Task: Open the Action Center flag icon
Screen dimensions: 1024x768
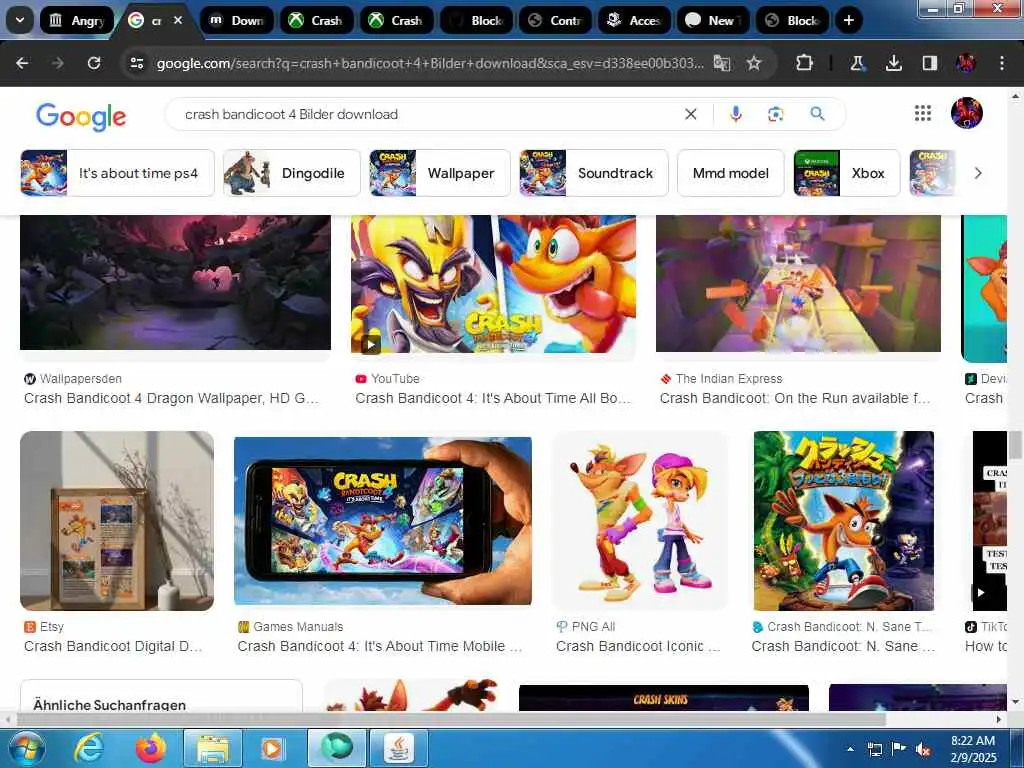Action: pyautogui.click(x=899, y=750)
